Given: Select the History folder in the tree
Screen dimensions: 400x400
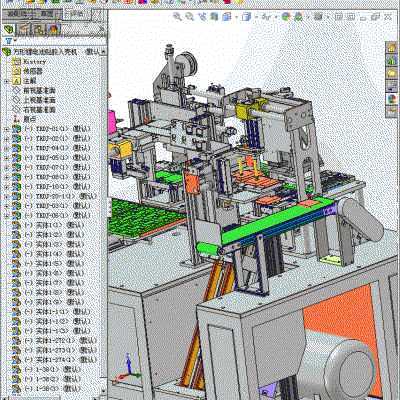Looking at the screenshot, I should coord(29,62).
